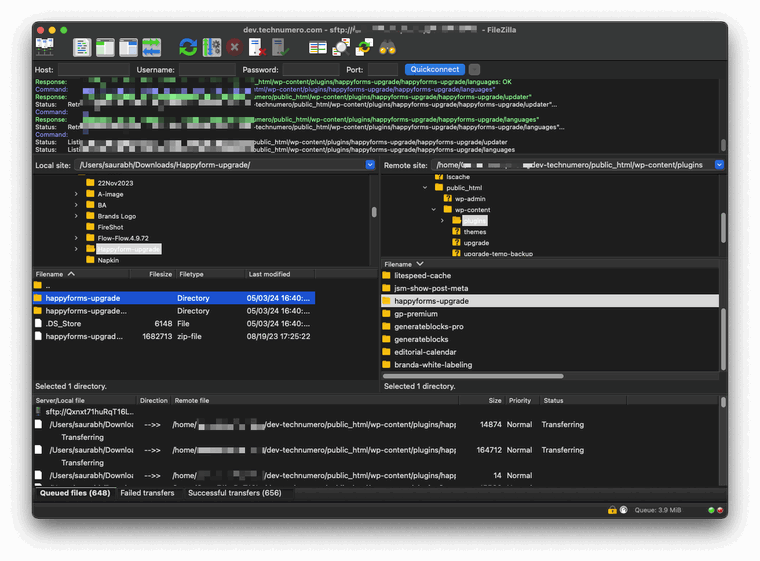760x561 pixels.
Task: Click the remote file list horizontal scrollbar
Action: (x=473, y=376)
